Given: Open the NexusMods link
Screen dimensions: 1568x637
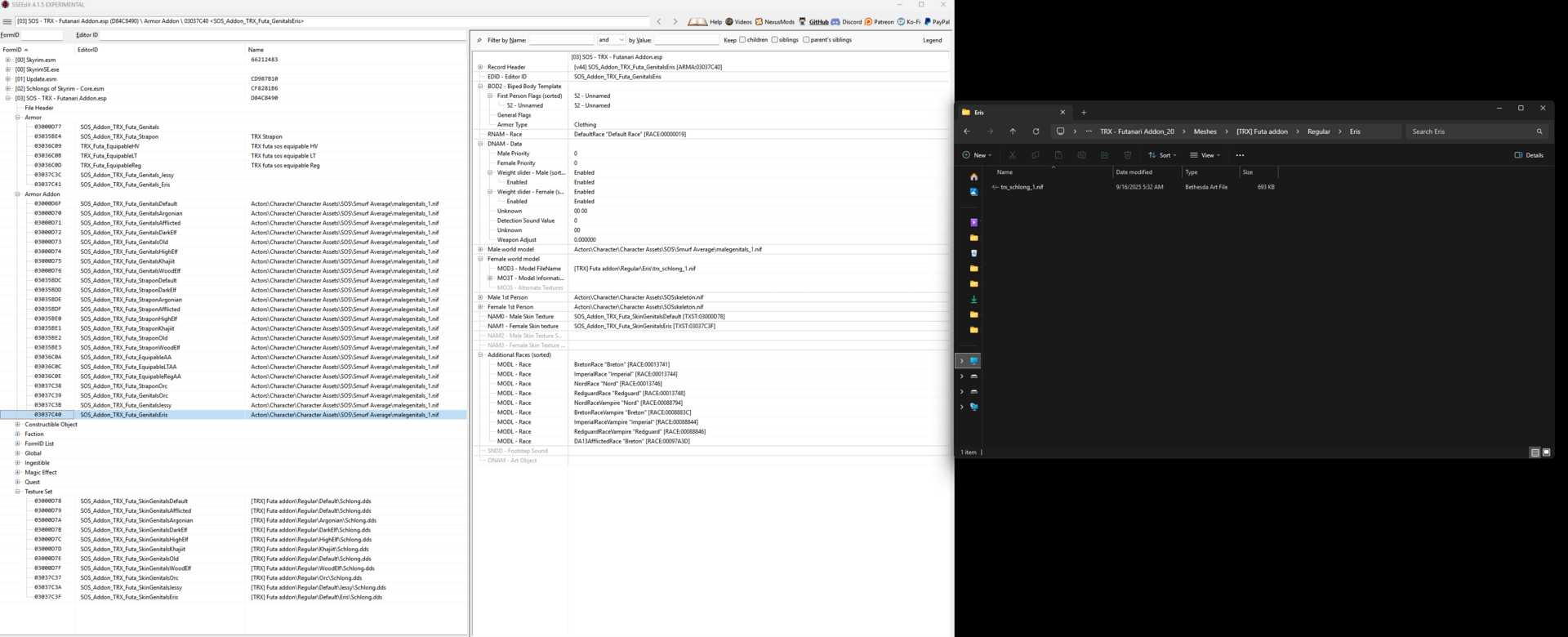Looking at the screenshot, I should [x=774, y=22].
